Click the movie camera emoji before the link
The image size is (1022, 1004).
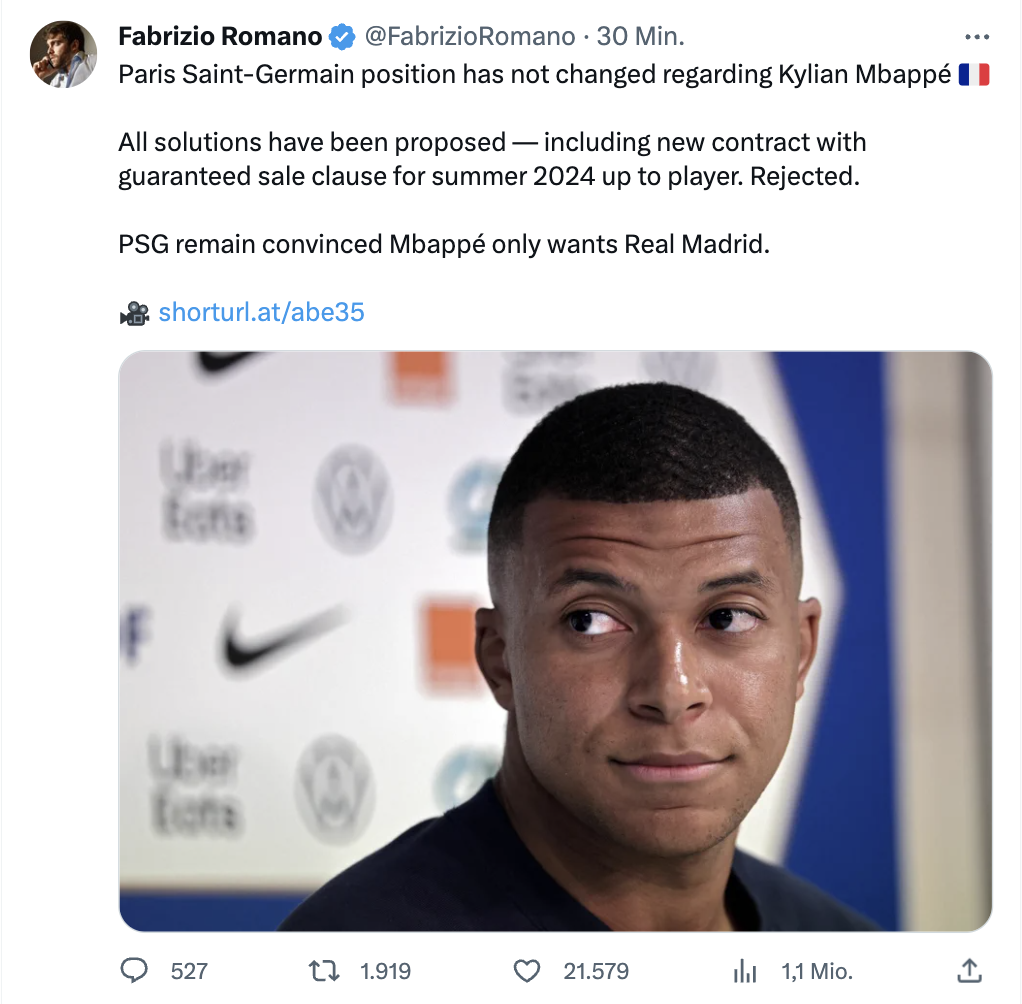[x=134, y=313]
